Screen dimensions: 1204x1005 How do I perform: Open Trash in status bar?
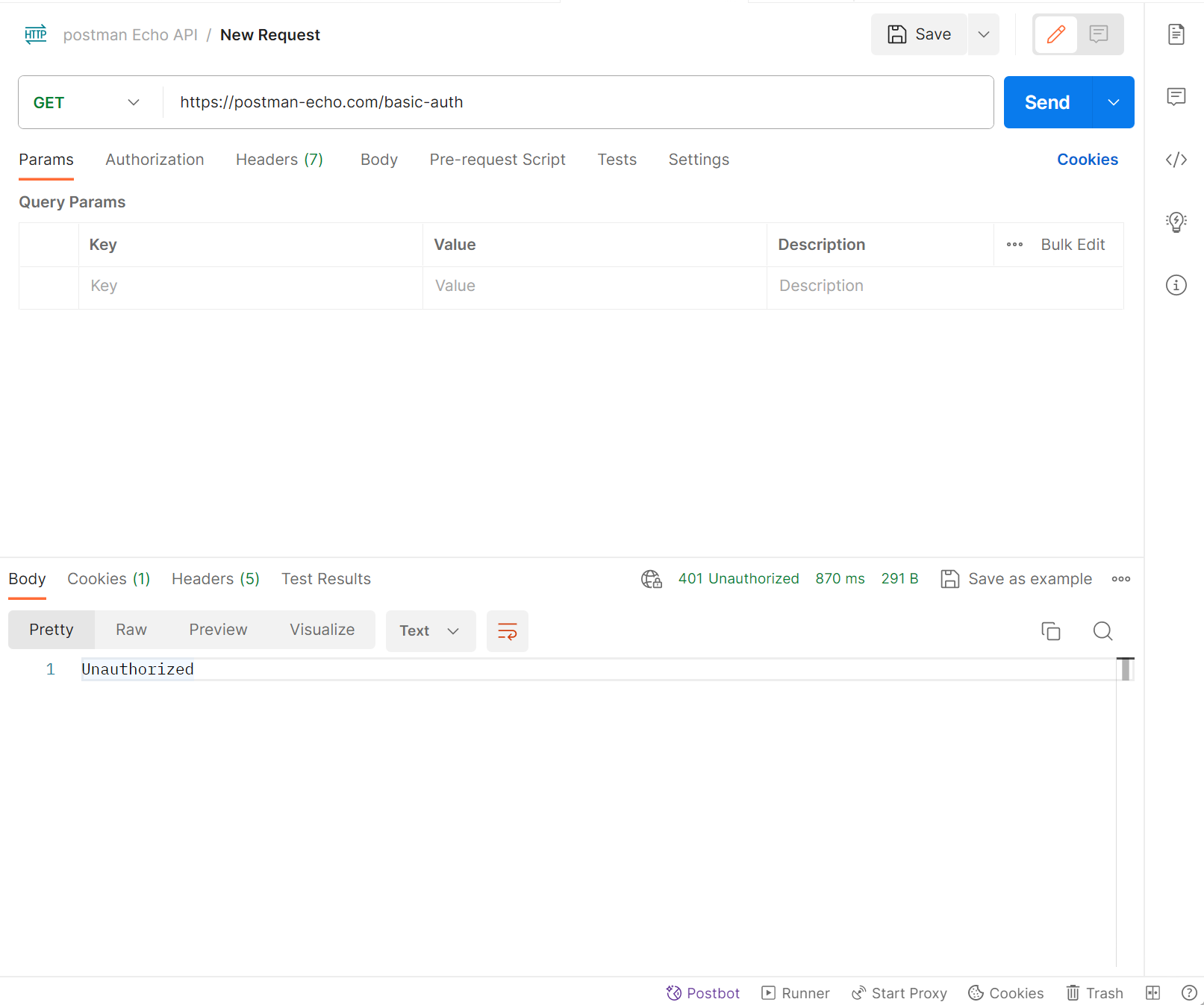pyautogui.click(x=1095, y=993)
